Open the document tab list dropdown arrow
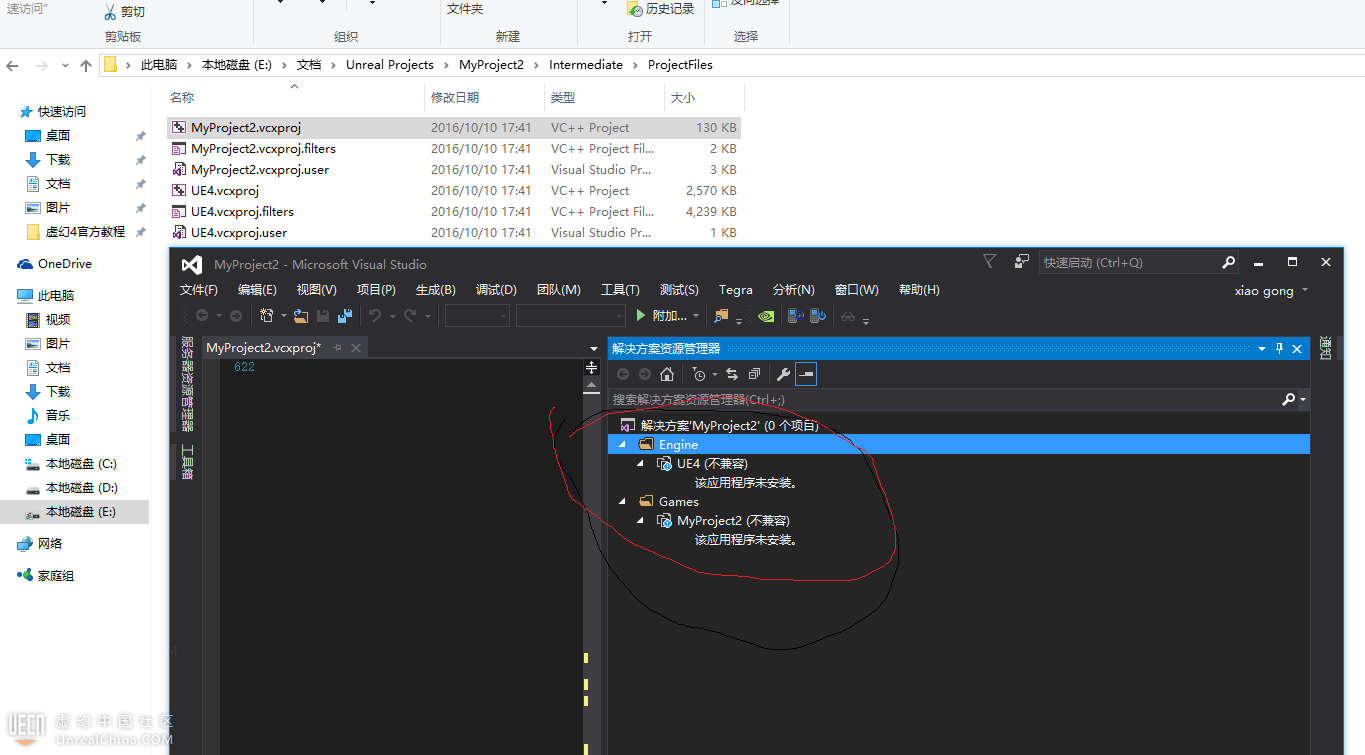Screen dimensions: 1365x755 (593, 349)
